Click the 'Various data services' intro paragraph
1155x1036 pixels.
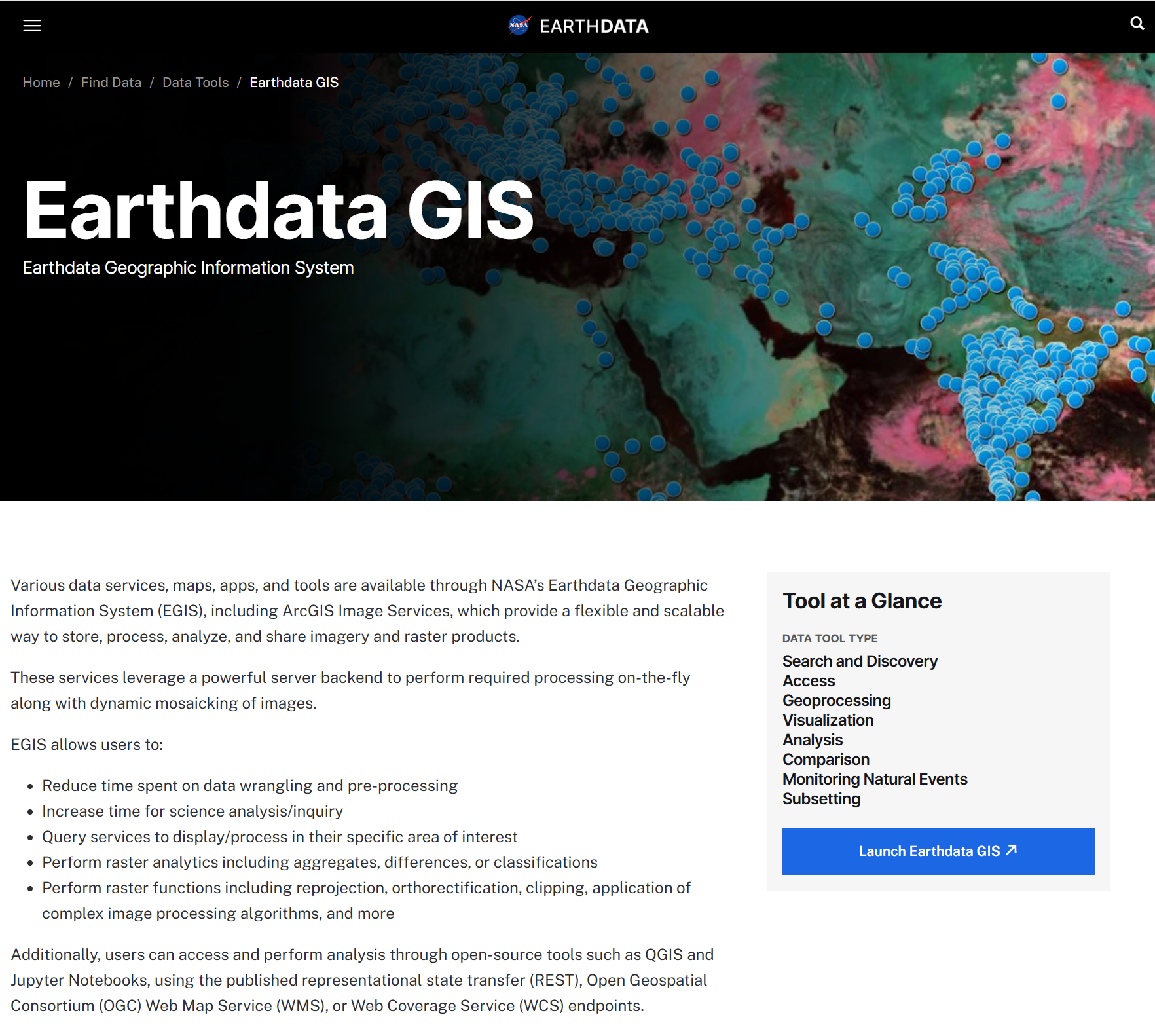coord(367,611)
